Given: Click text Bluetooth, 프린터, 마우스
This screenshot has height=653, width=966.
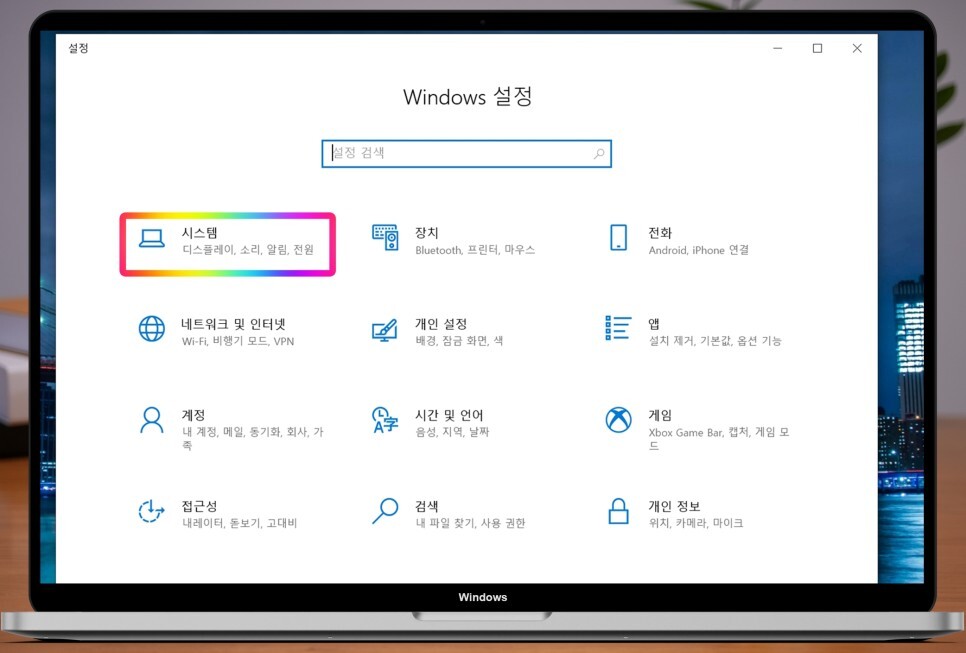Looking at the screenshot, I should tap(475, 249).
